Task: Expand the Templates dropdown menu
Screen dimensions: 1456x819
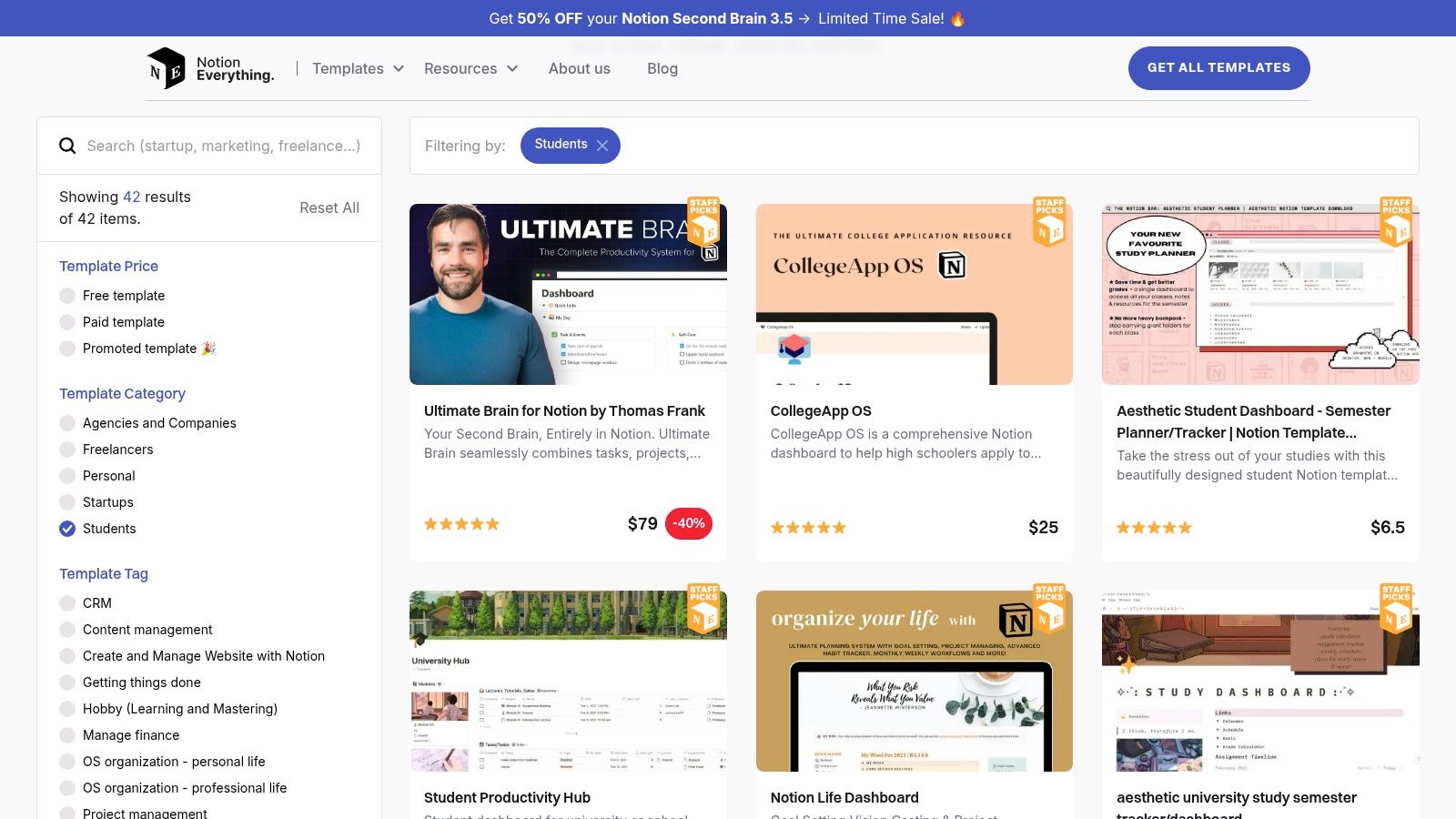Action: tap(358, 68)
